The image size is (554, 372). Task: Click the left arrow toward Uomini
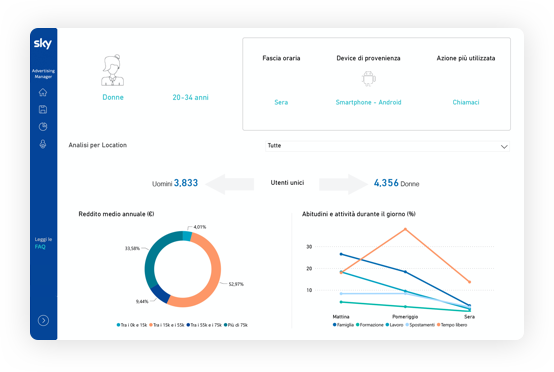tap(230, 184)
